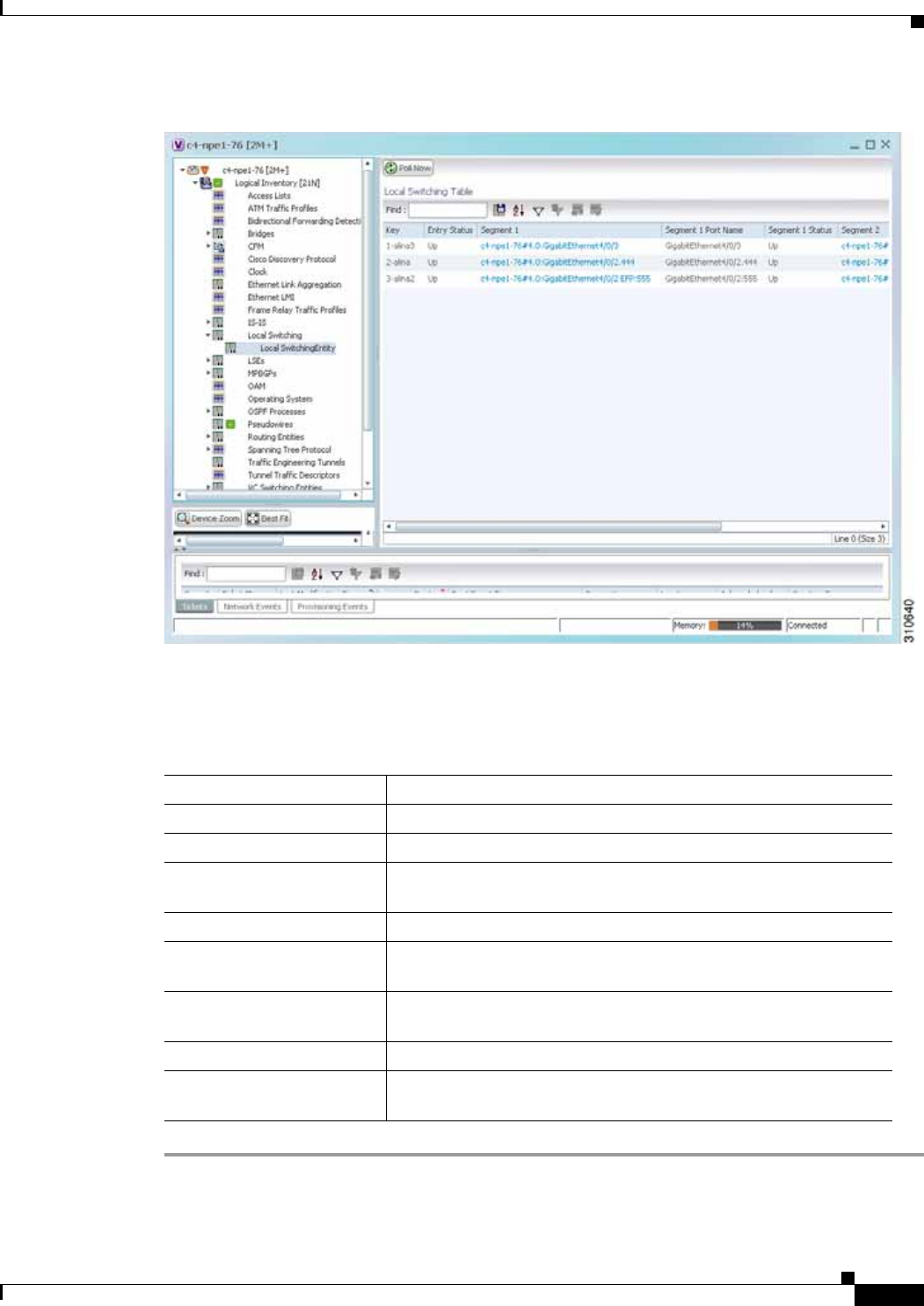
Task: Click the Poll Now button
Action: click(409, 167)
